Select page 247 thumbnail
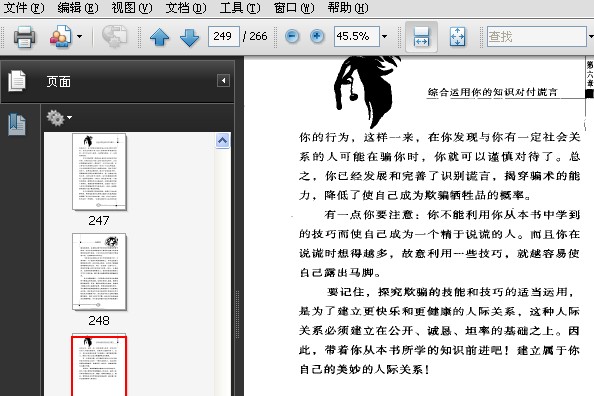 click(99, 172)
